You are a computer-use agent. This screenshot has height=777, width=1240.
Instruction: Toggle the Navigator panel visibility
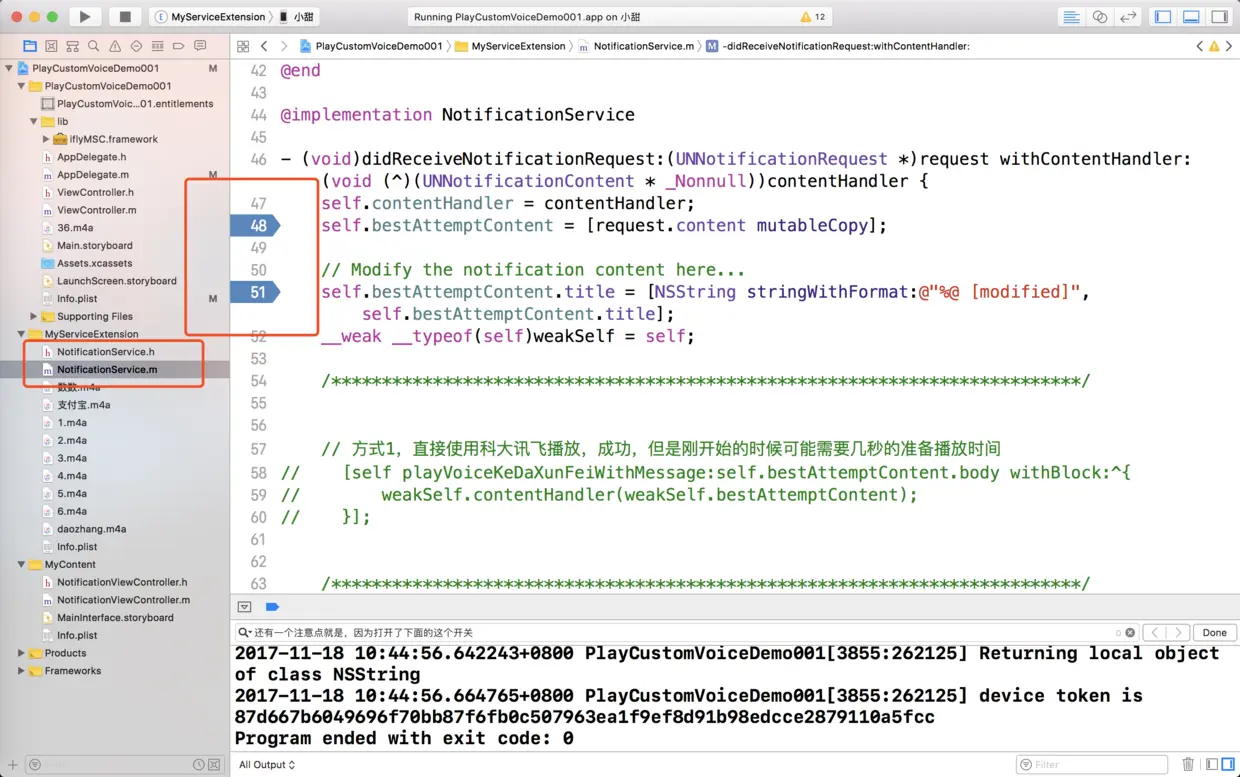click(x=1163, y=17)
